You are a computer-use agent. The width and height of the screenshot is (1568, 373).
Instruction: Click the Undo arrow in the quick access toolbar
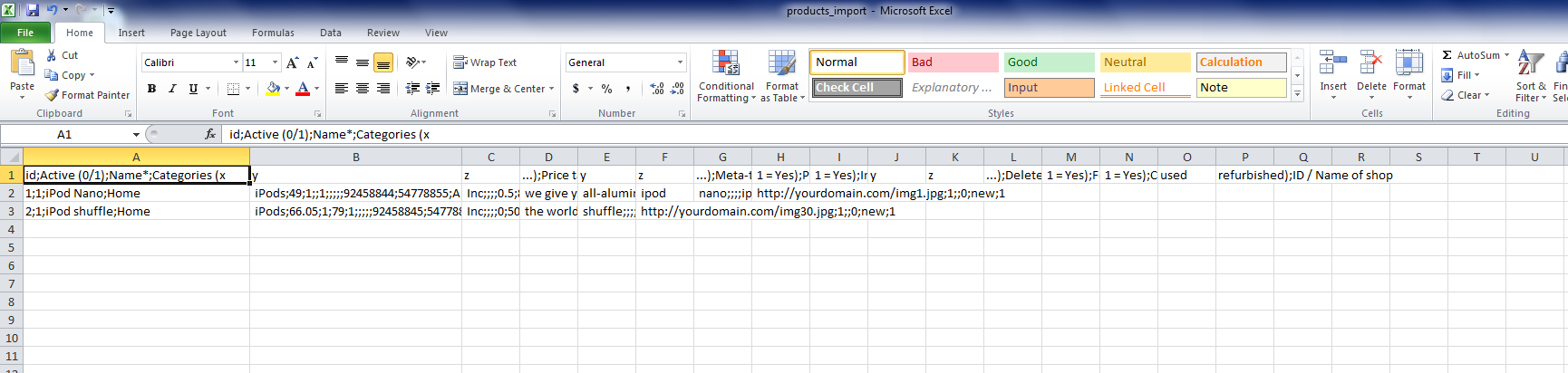click(x=52, y=10)
